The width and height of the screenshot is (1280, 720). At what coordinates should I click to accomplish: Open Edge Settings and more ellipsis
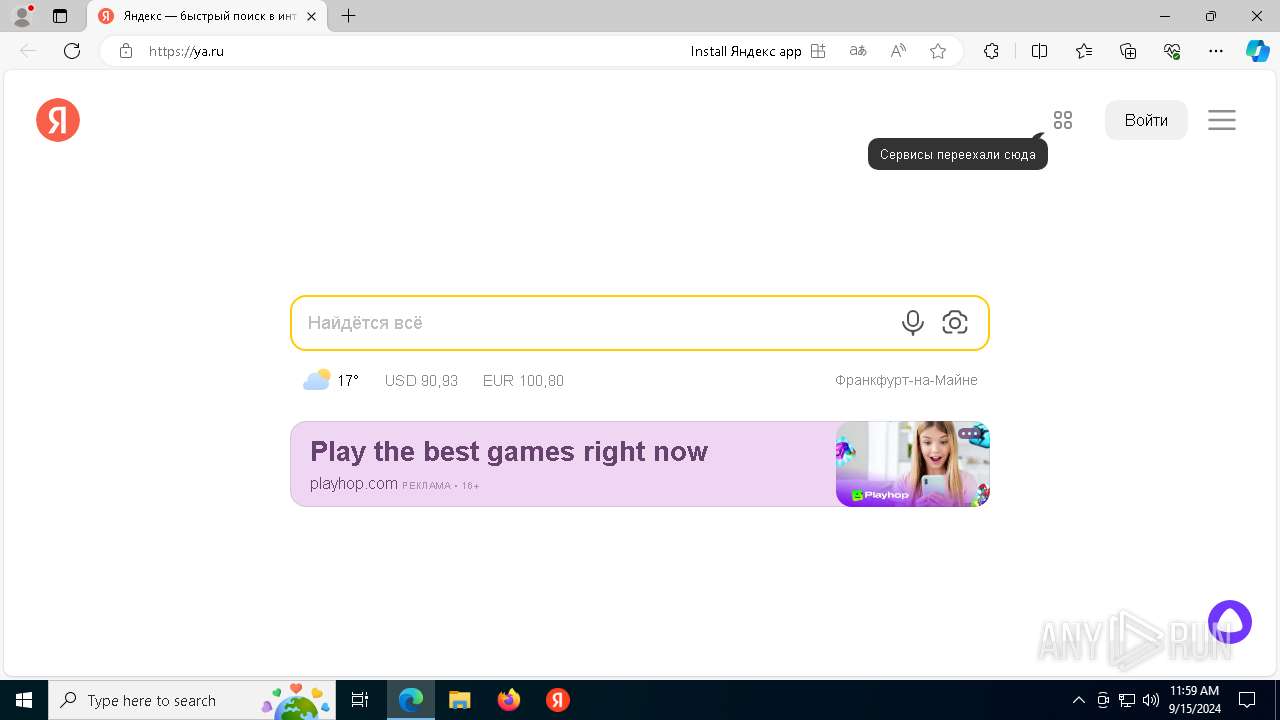1216,51
